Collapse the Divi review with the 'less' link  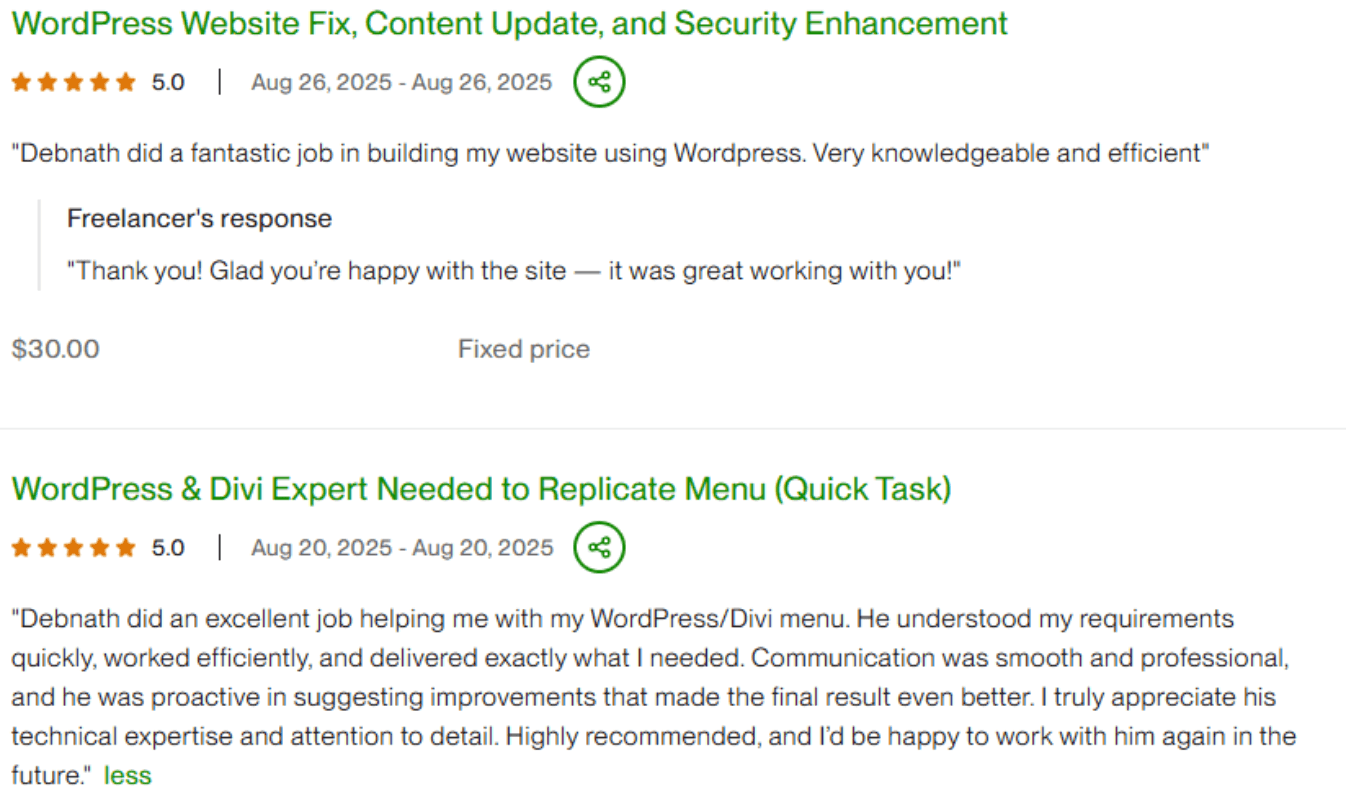(128, 775)
